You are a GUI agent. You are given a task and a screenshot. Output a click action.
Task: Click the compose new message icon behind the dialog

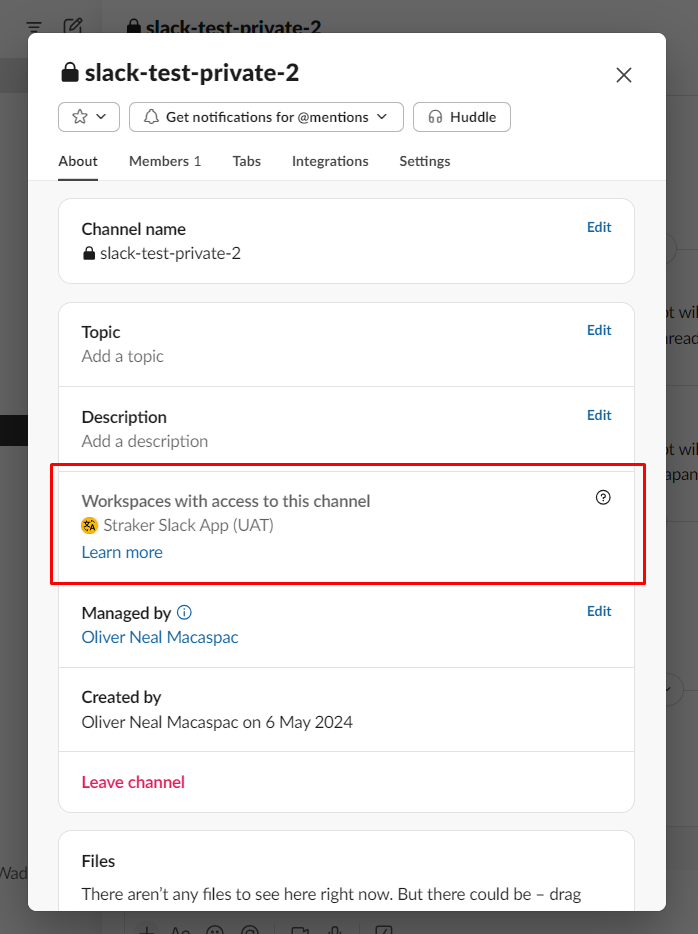click(x=73, y=27)
